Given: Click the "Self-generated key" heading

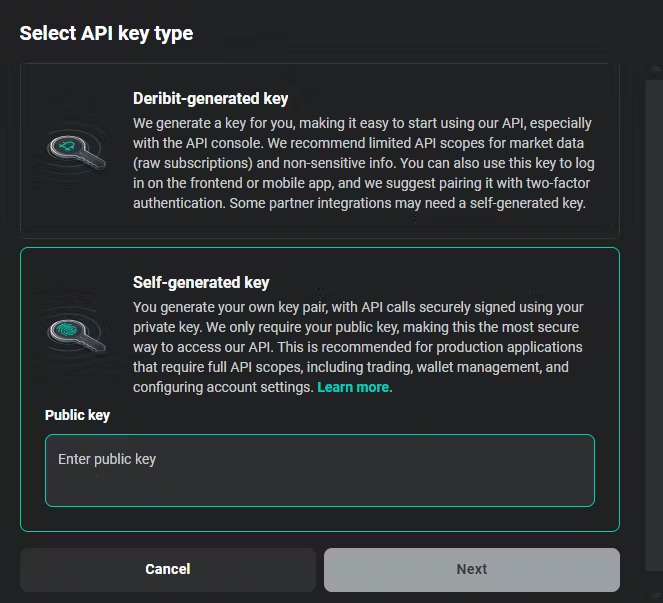Looking at the screenshot, I should tap(201, 282).
